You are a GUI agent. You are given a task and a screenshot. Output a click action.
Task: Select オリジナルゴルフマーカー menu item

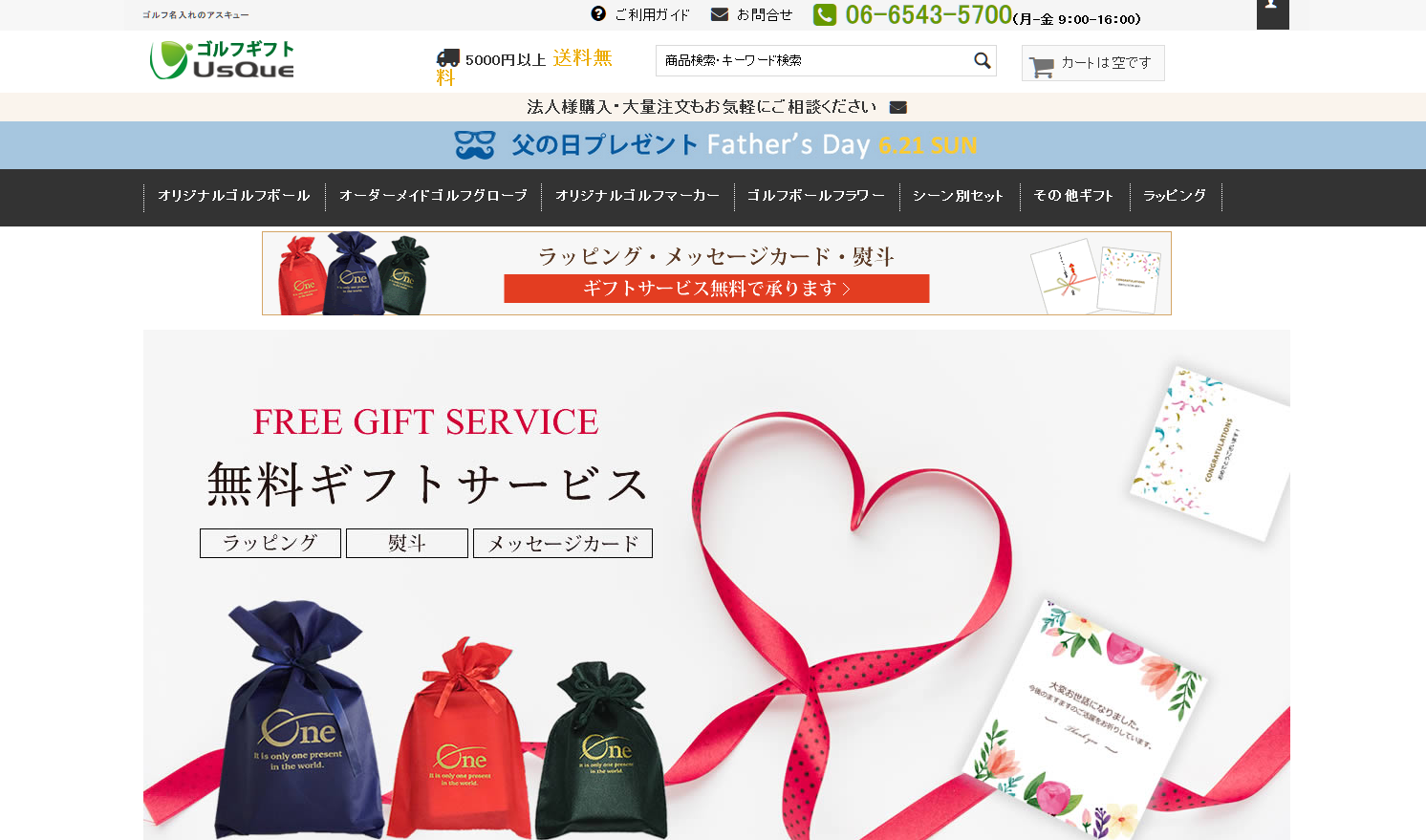[637, 196]
